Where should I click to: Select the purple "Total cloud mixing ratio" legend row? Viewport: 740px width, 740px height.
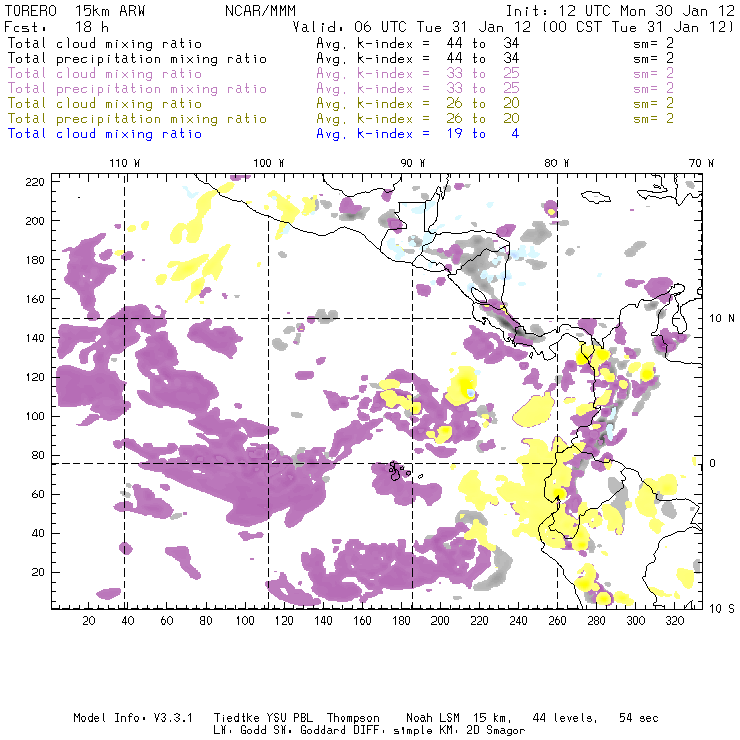(x=105, y=74)
